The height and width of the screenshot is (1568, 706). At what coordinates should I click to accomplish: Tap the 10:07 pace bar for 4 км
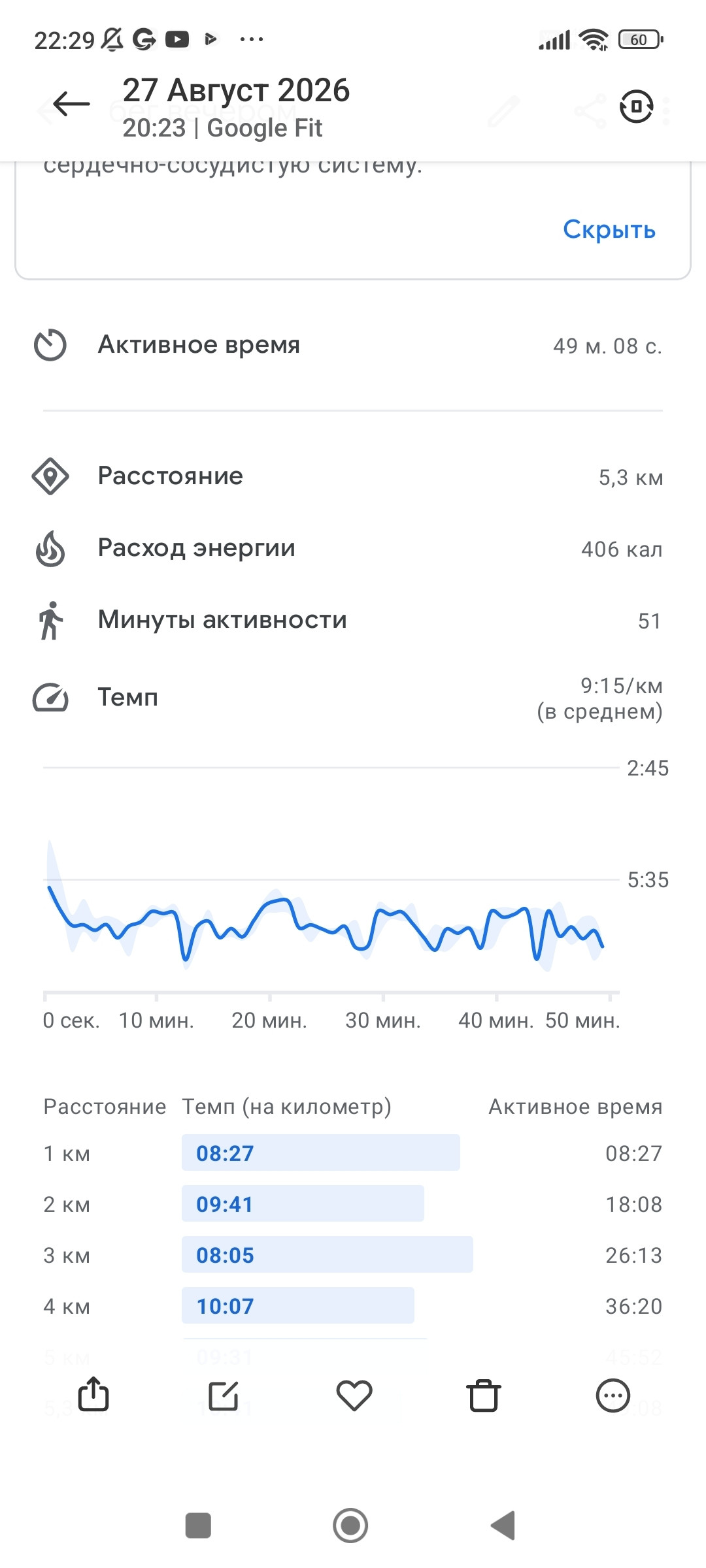click(x=297, y=1305)
